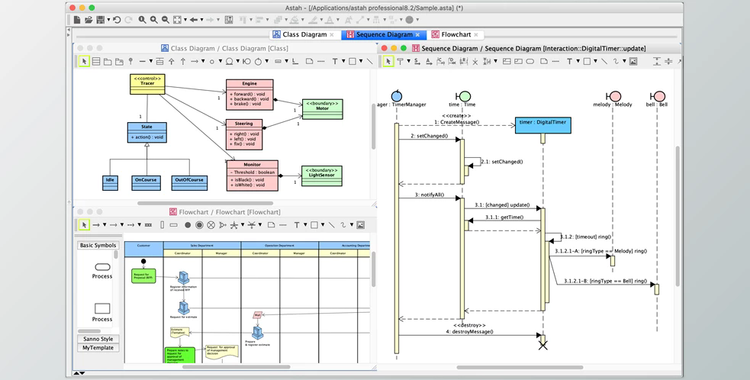
Task: Select the class icon in Class Diagram toolbar
Action: [96, 61]
